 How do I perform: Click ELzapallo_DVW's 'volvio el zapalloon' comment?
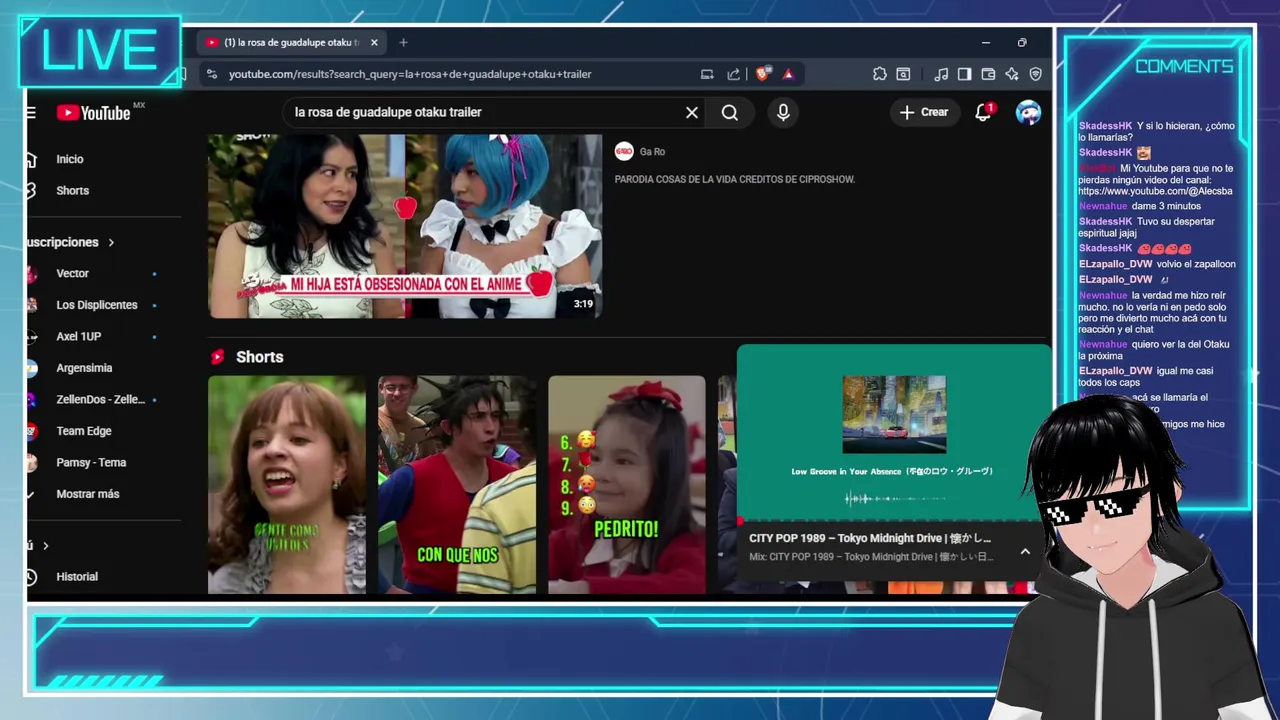click(x=1157, y=264)
